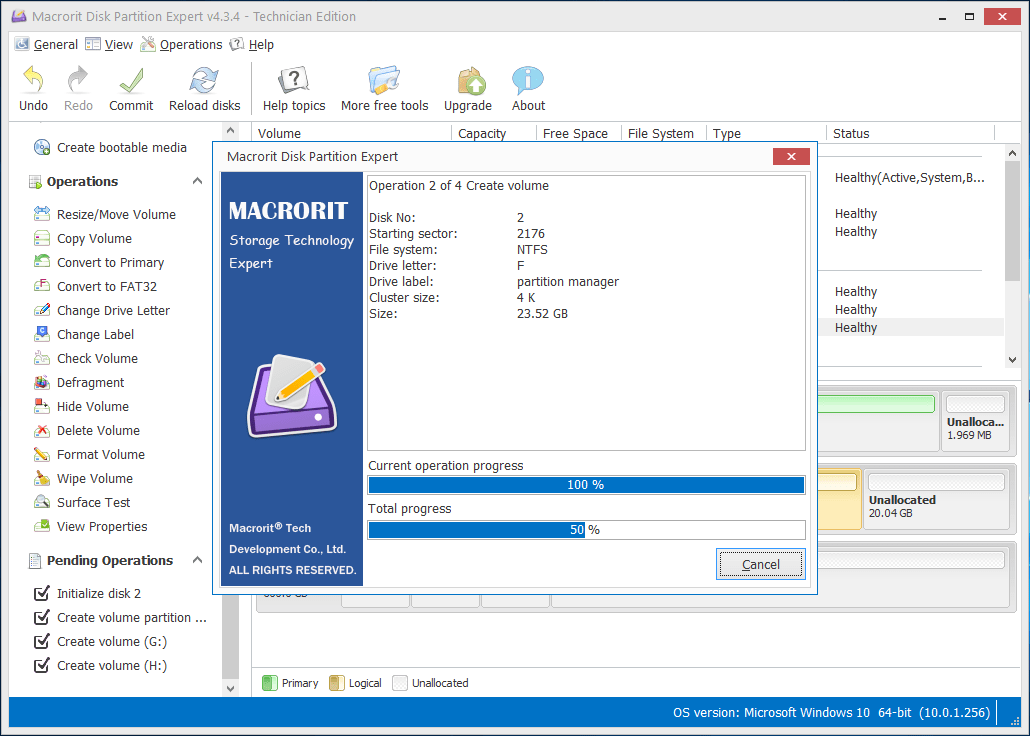Viewport: 1030px width, 736px height.
Task: Select the Convert to FAT32 icon
Action: click(42, 287)
